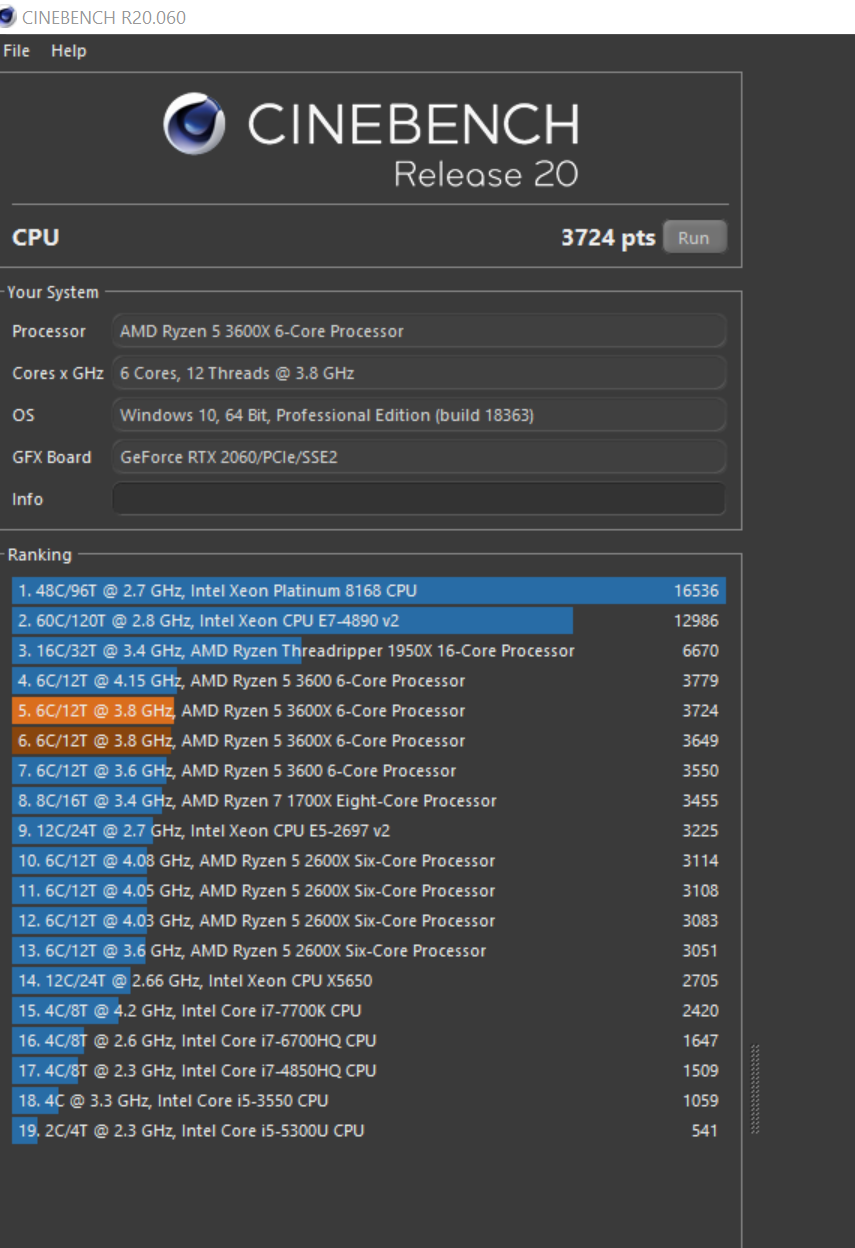855x1248 pixels.
Task: Select ranking row 19 Core i5-5300U
Action: pyautogui.click(x=369, y=1131)
